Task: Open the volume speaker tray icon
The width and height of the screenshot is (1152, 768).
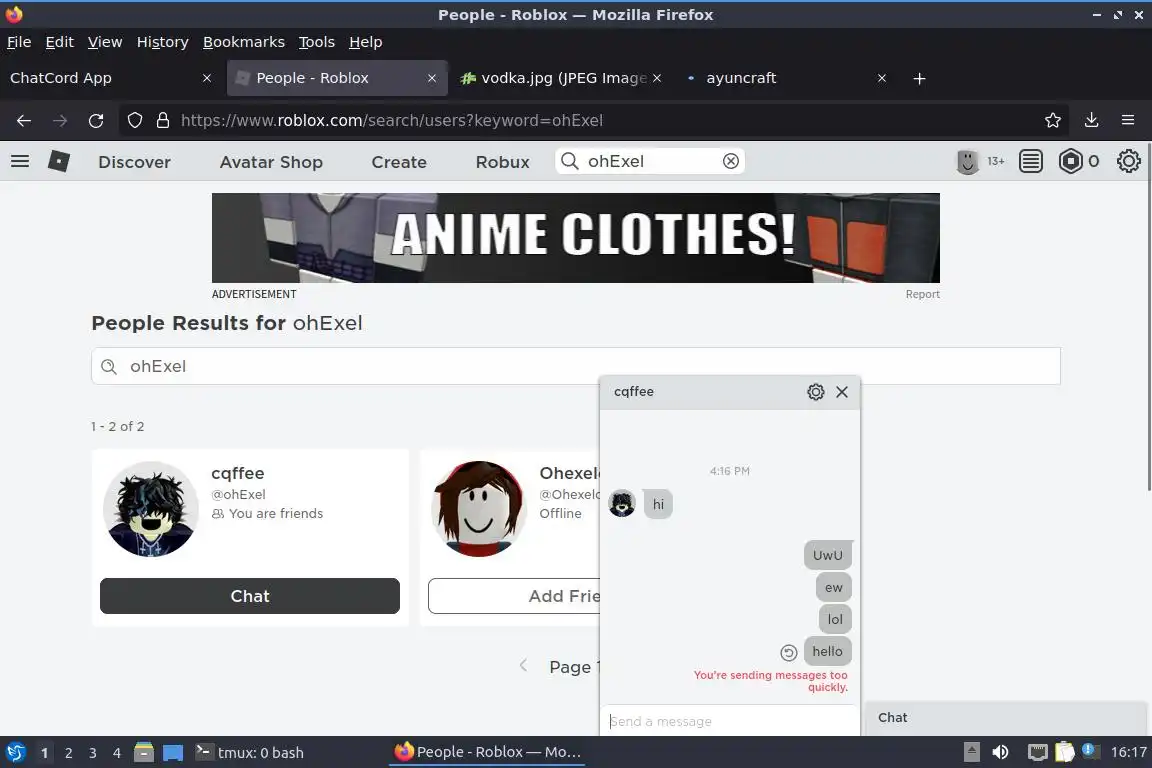Action: point(1000,752)
